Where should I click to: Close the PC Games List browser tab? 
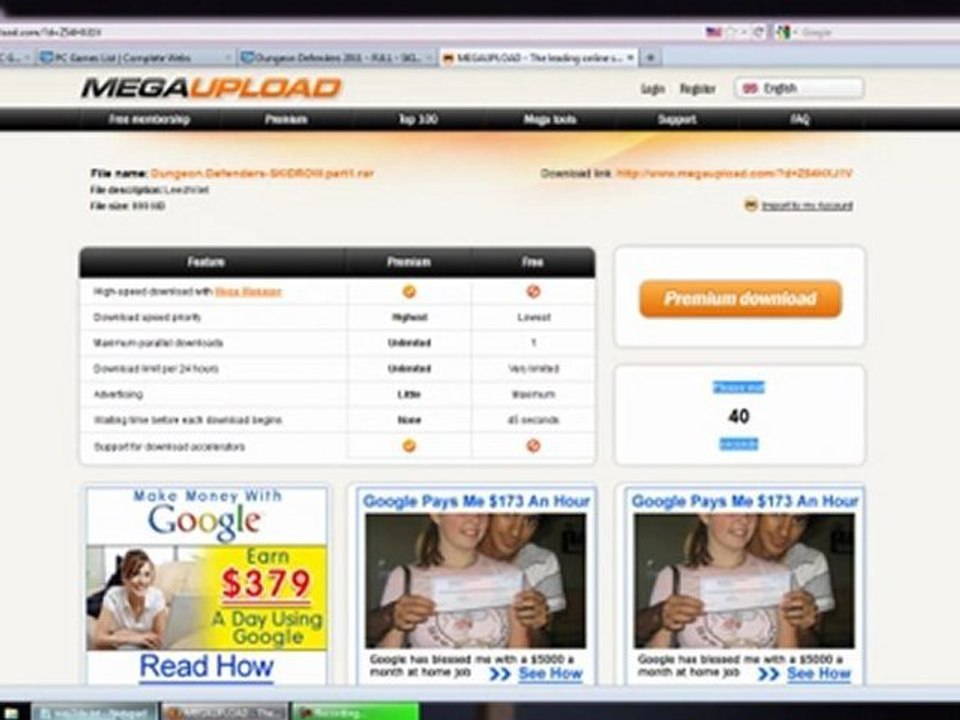[228, 58]
